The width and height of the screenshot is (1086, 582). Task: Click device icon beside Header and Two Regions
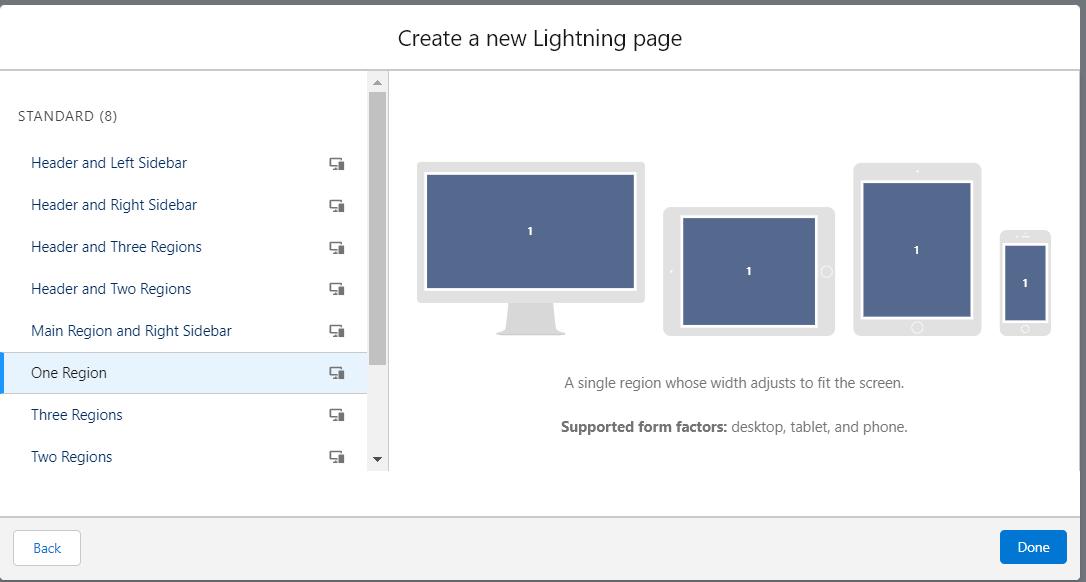click(x=337, y=290)
